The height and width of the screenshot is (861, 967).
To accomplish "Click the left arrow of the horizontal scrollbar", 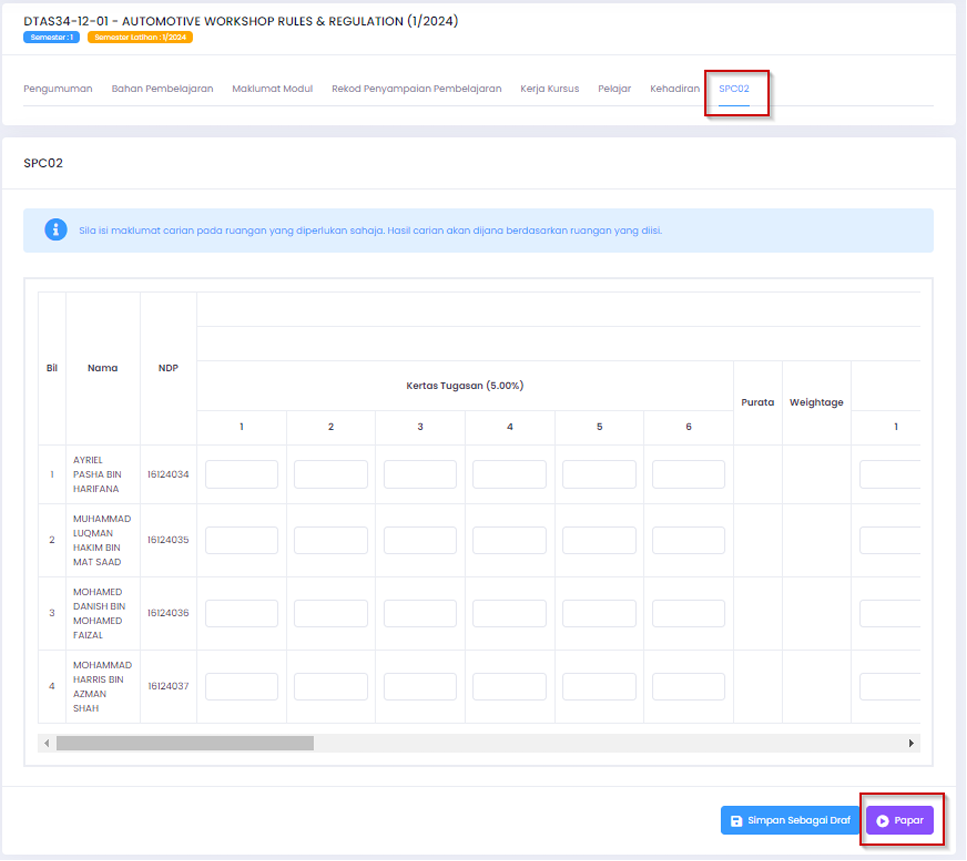I will (46, 743).
